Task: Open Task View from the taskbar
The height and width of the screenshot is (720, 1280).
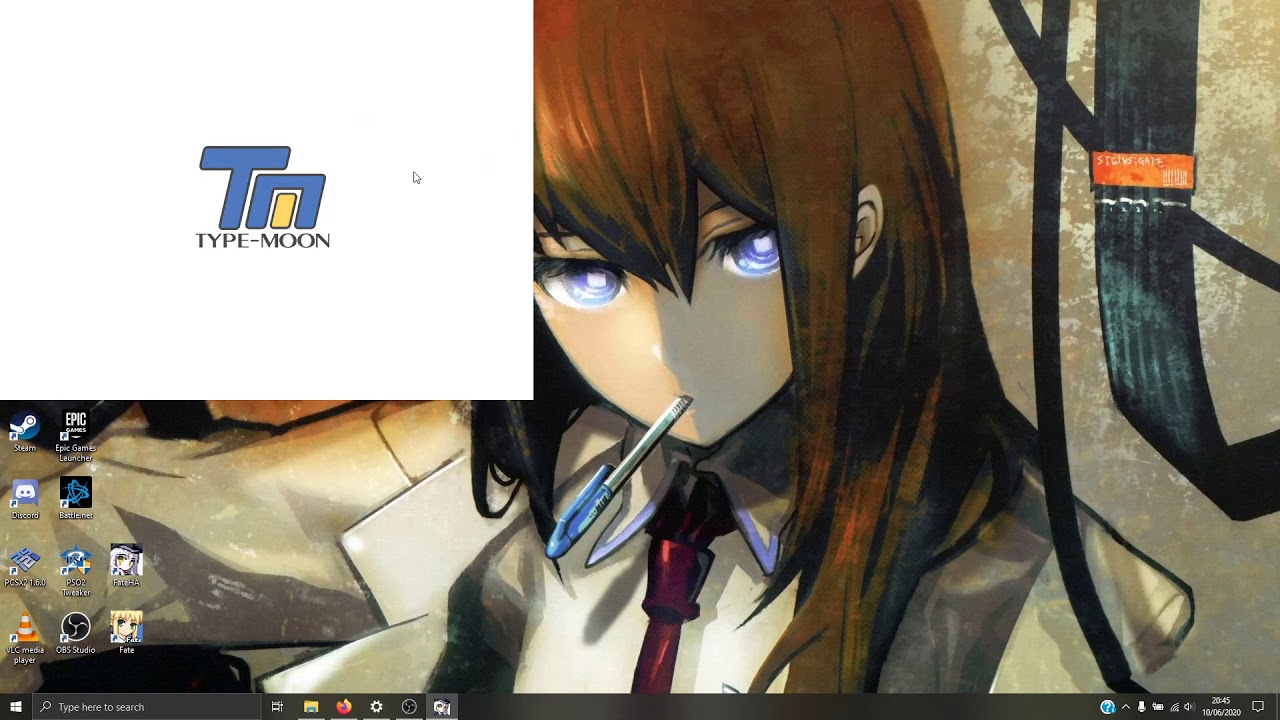Action: coord(277,707)
